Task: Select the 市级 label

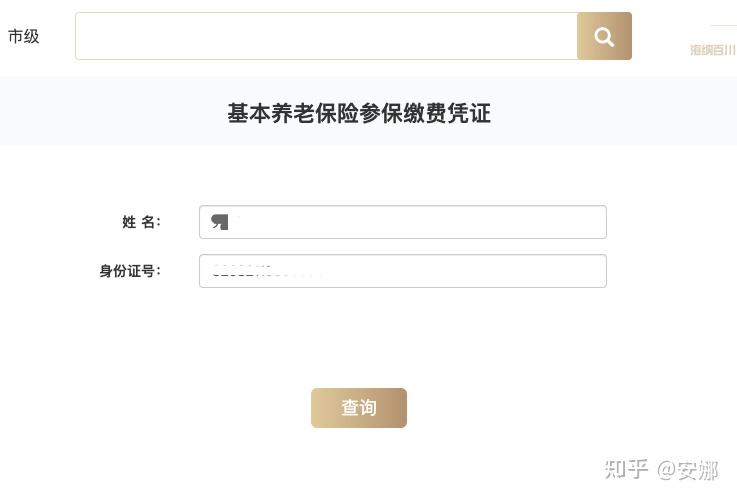Action: [x=24, y=37]
